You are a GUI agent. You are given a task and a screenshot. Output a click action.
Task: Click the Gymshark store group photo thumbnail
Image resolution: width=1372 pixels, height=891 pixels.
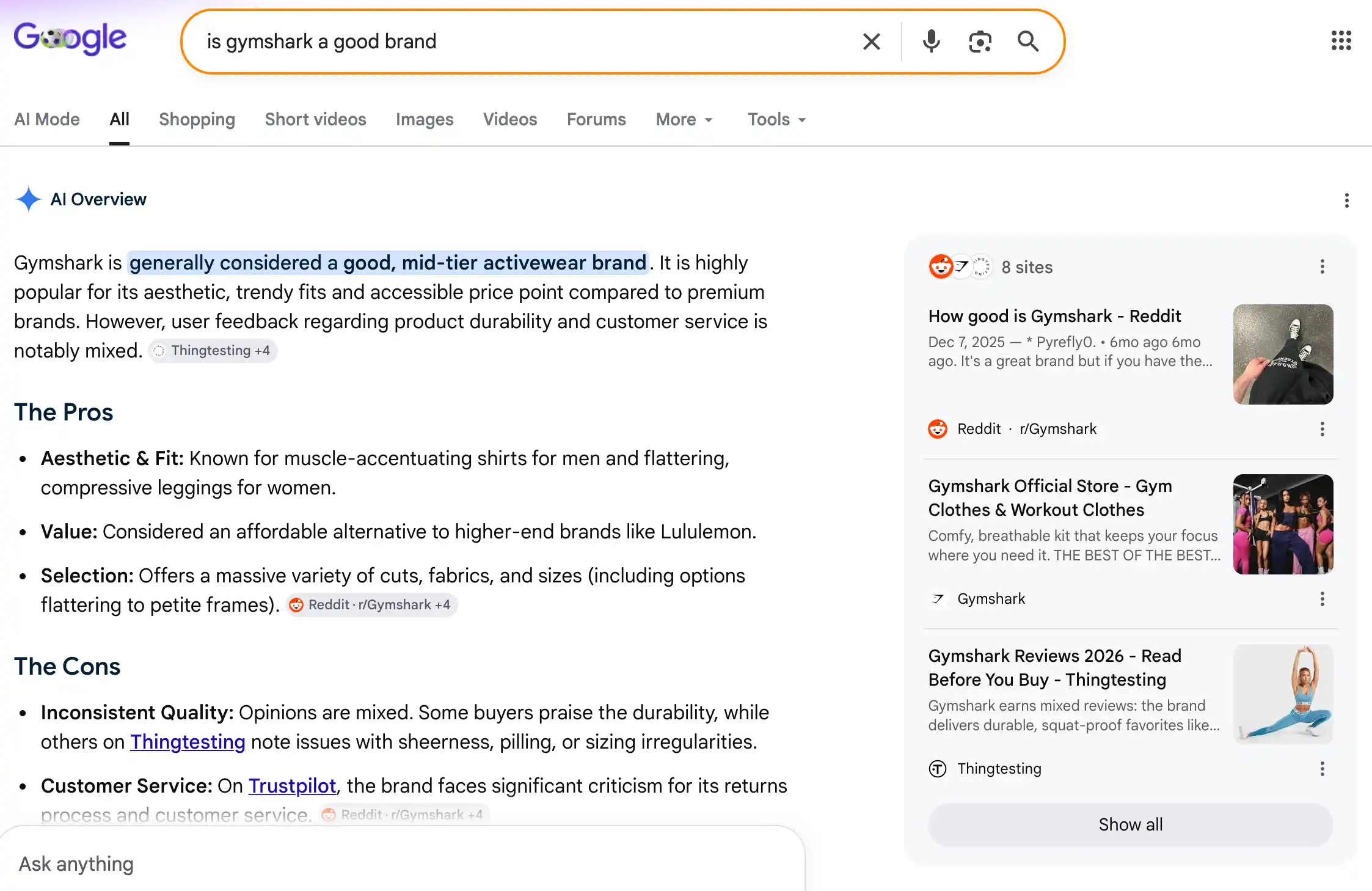1283,524
